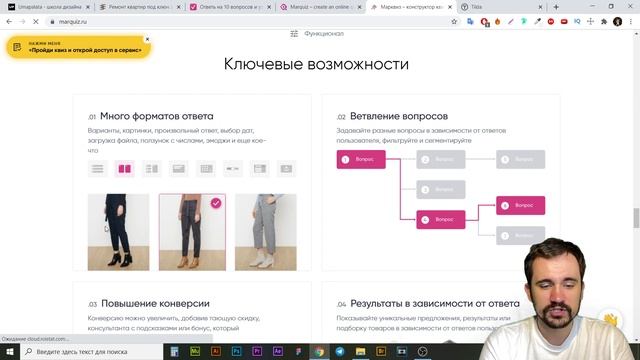The image size is (640, 360).
Task: Open the eyedropper color picker extension
Action: pos(538,22)
